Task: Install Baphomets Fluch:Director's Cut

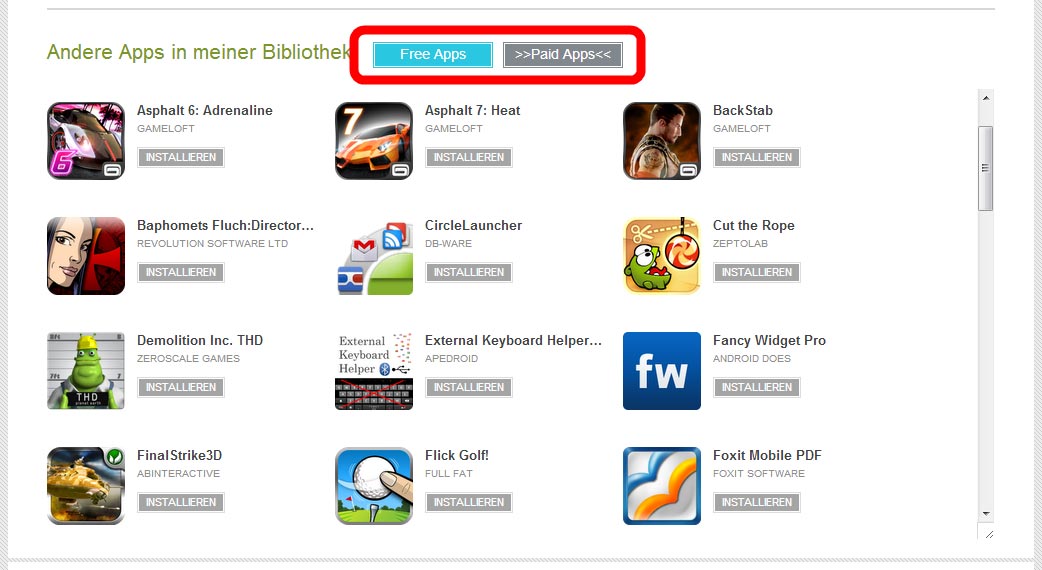Action: [181, 272]
